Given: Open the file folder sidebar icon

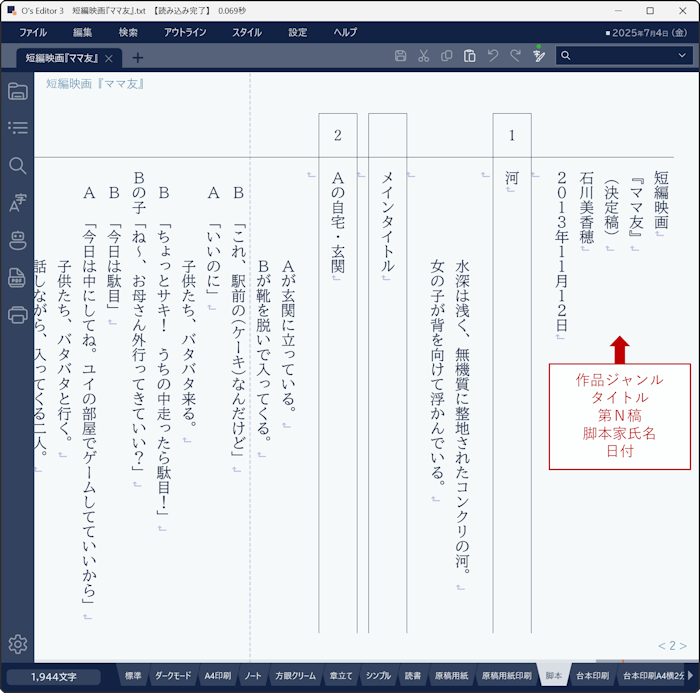Looking at the screenshot, I should click(17, 91).
